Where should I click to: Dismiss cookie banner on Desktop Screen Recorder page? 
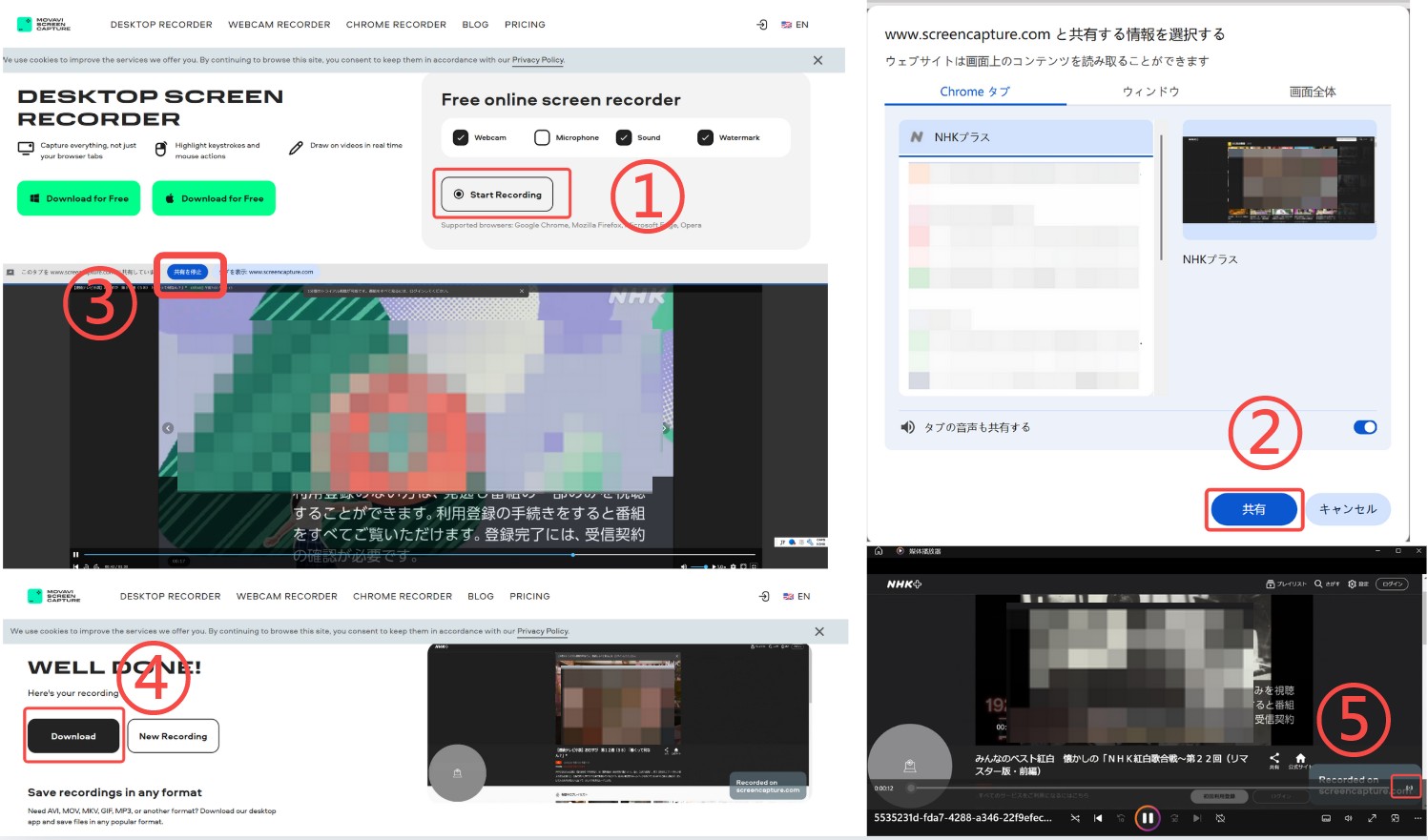817,60
